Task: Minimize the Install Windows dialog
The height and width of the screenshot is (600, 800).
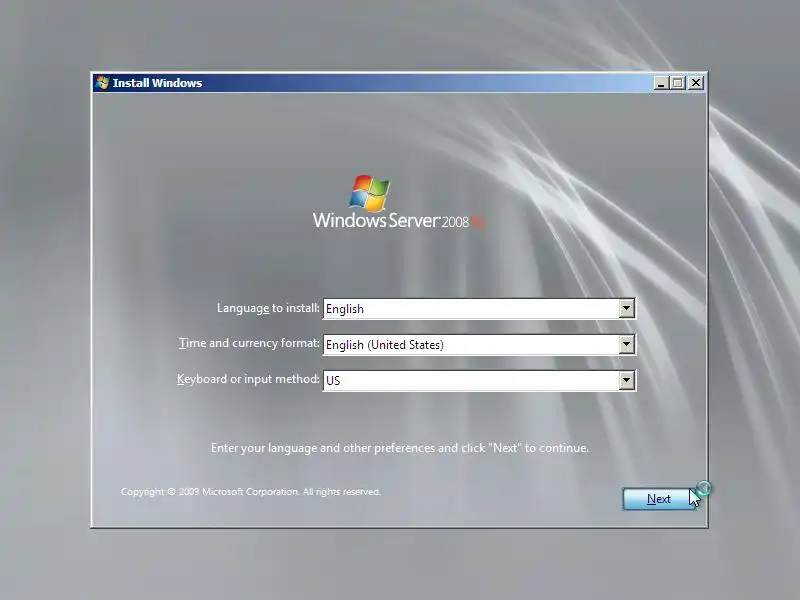Action: pyautogui.click(x=661, y=83)
